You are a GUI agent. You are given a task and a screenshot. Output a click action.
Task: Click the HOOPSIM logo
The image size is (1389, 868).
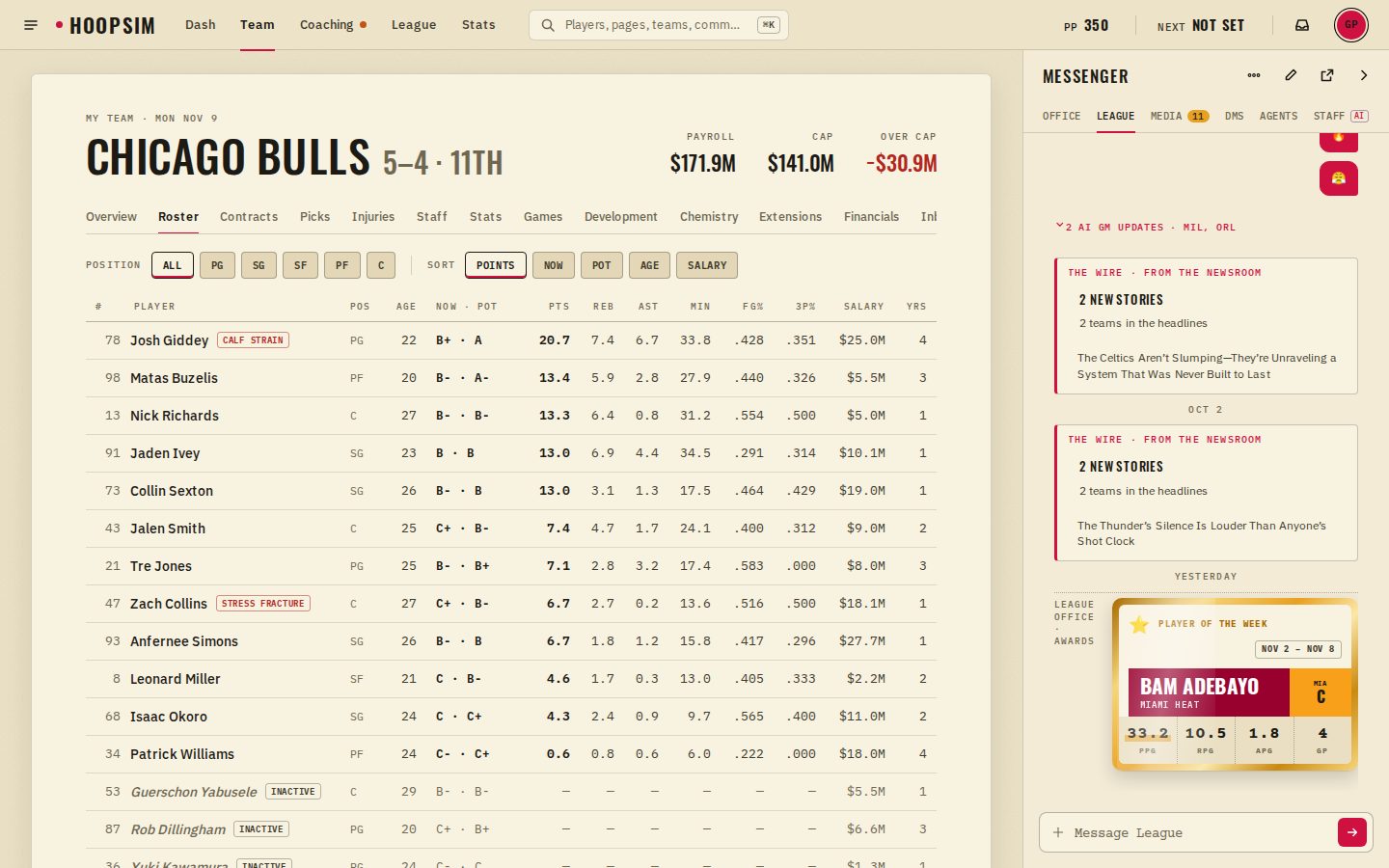point(105,25)
